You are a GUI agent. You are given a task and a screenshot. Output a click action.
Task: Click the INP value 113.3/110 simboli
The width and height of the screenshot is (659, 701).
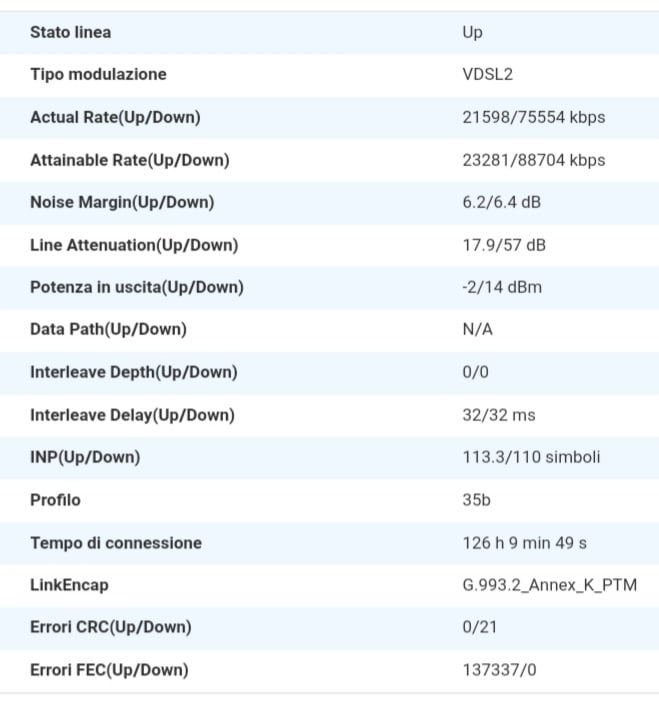click(531, 457)
